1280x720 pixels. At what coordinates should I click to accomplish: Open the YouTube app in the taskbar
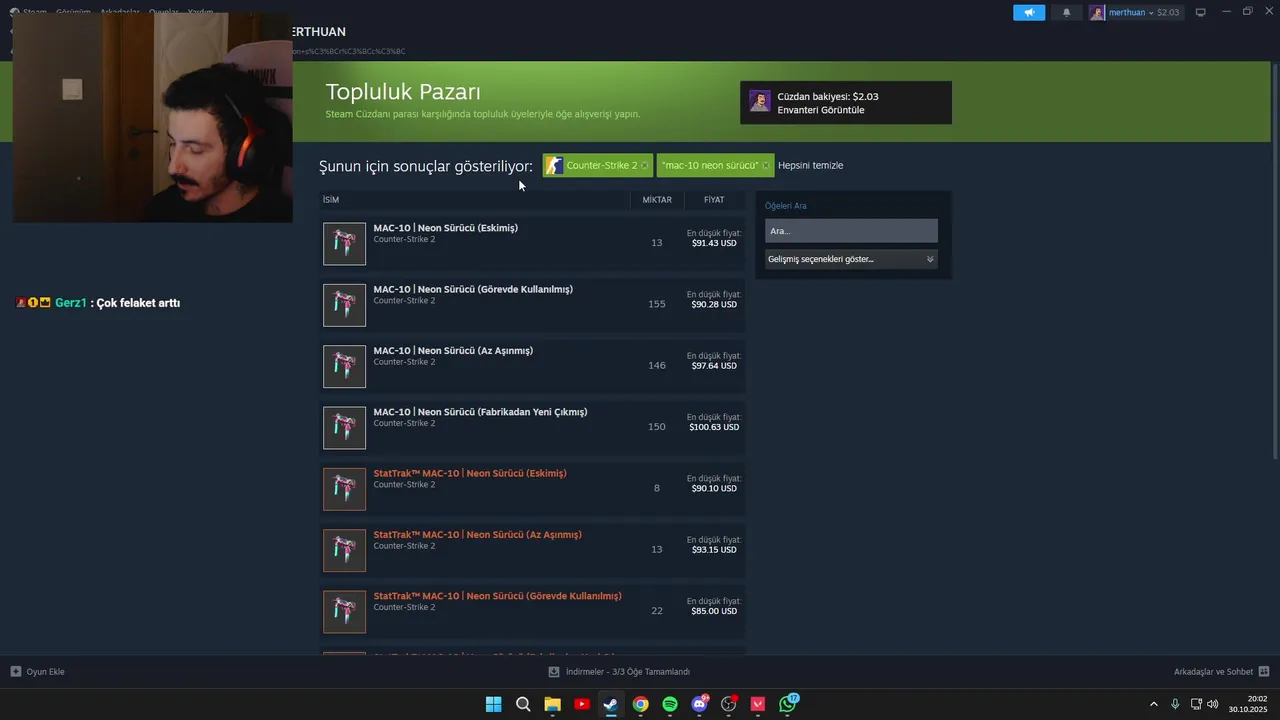(x=582, y=704)
